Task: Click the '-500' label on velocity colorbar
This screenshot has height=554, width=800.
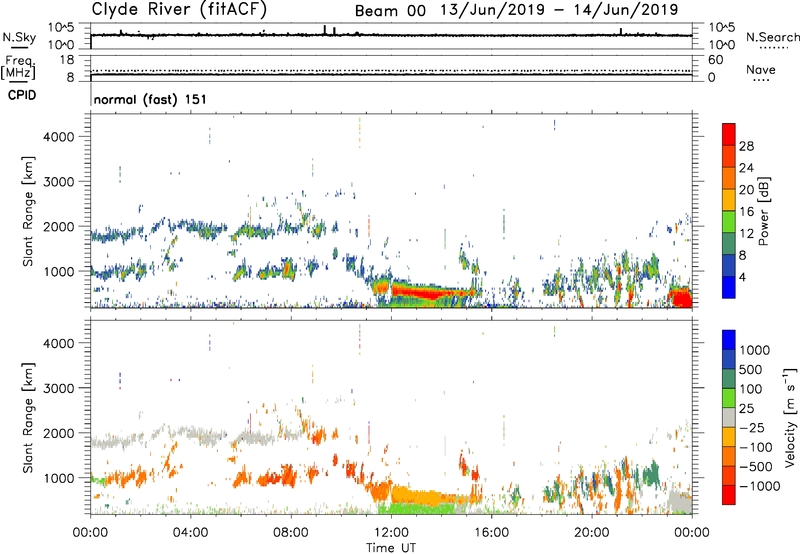Action: (x=757, y=467)
